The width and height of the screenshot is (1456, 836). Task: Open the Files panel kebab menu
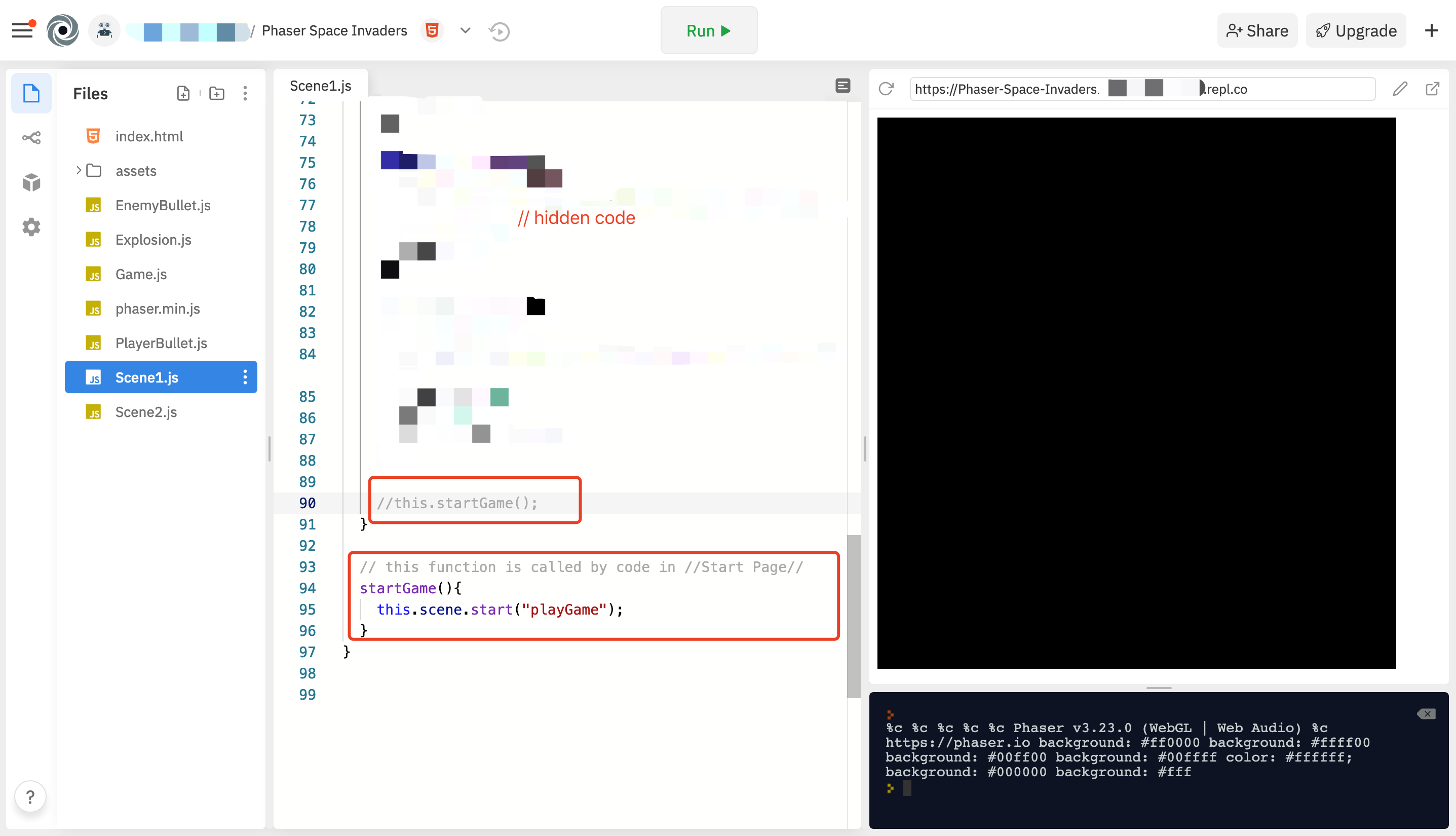245,93
